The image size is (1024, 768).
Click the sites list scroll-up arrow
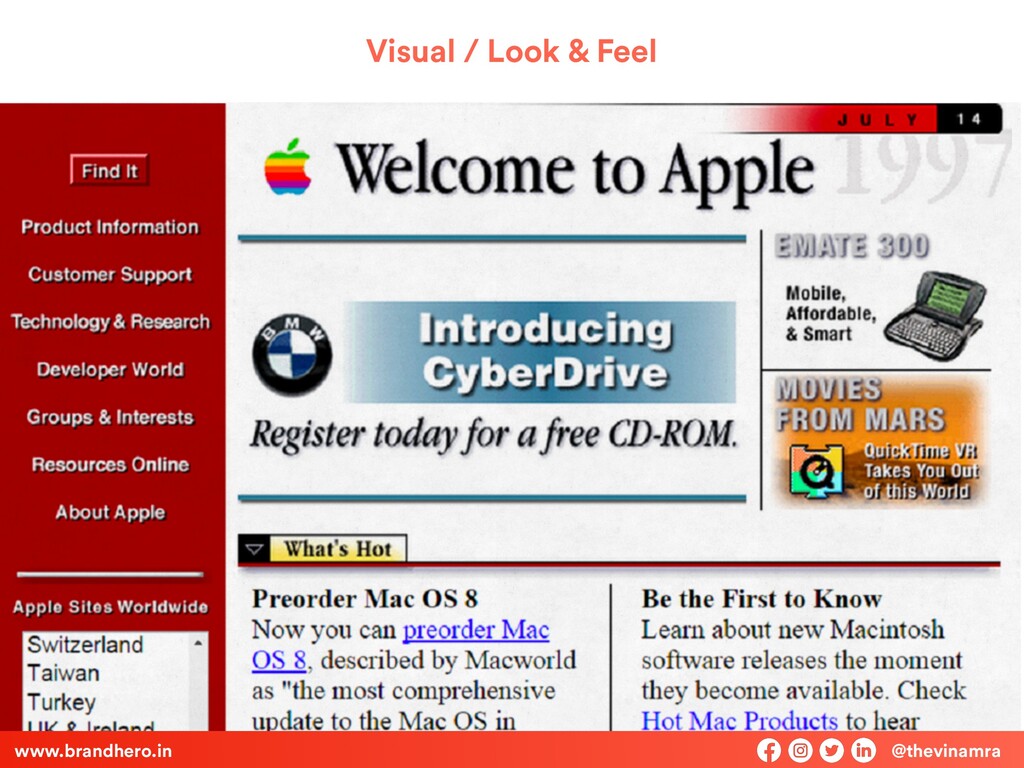click(x=197, y=643)
